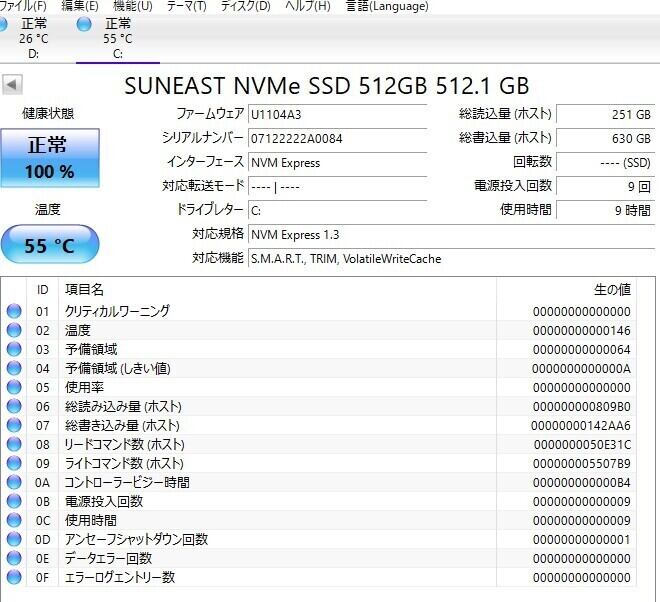Viewport: 660px width, 602px height.
Task: Click status icon for データエラー回数 row
Action: click(x=14, y=558)
